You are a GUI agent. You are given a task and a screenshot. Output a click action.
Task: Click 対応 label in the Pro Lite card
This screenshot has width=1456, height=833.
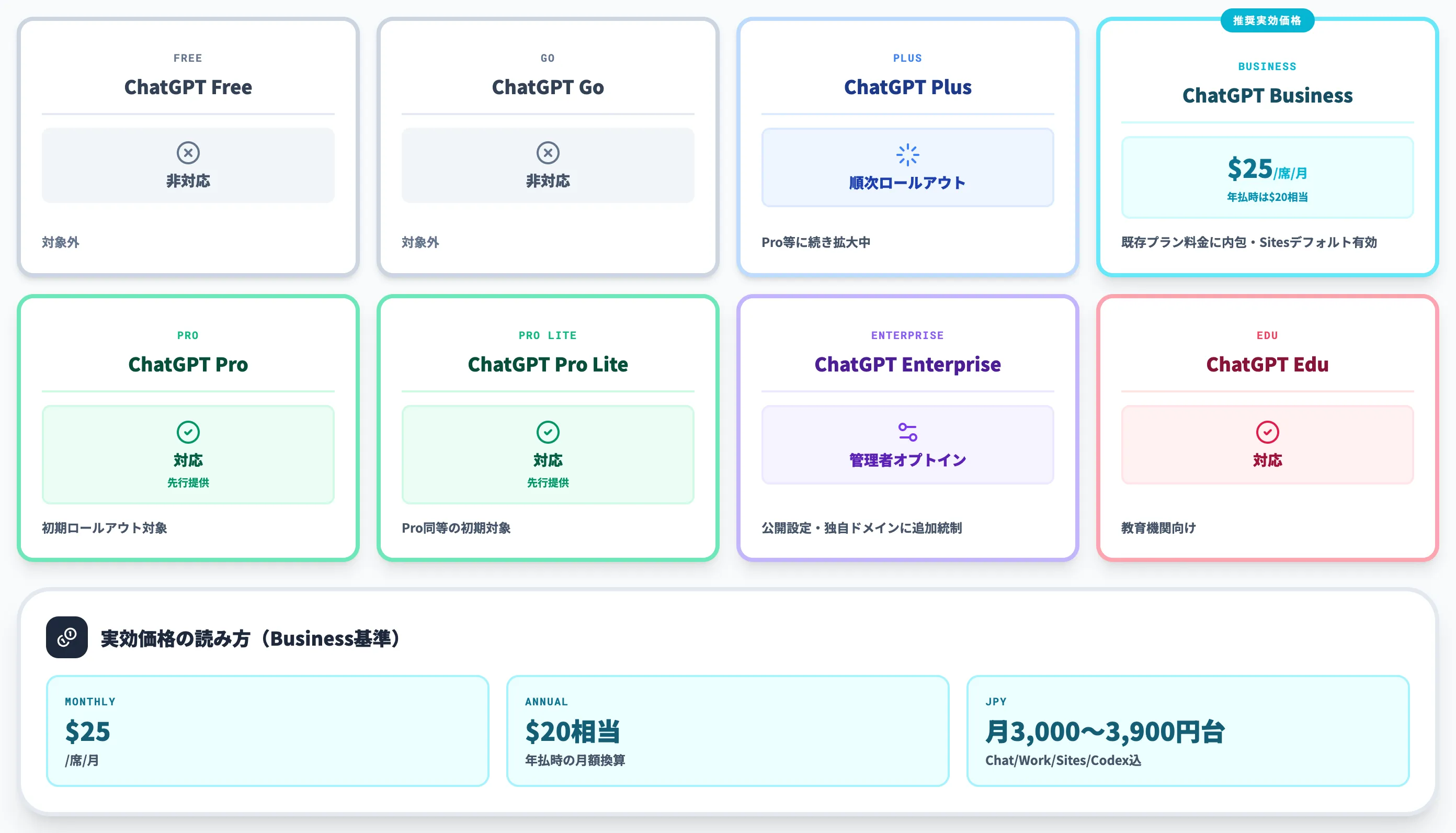548,460
